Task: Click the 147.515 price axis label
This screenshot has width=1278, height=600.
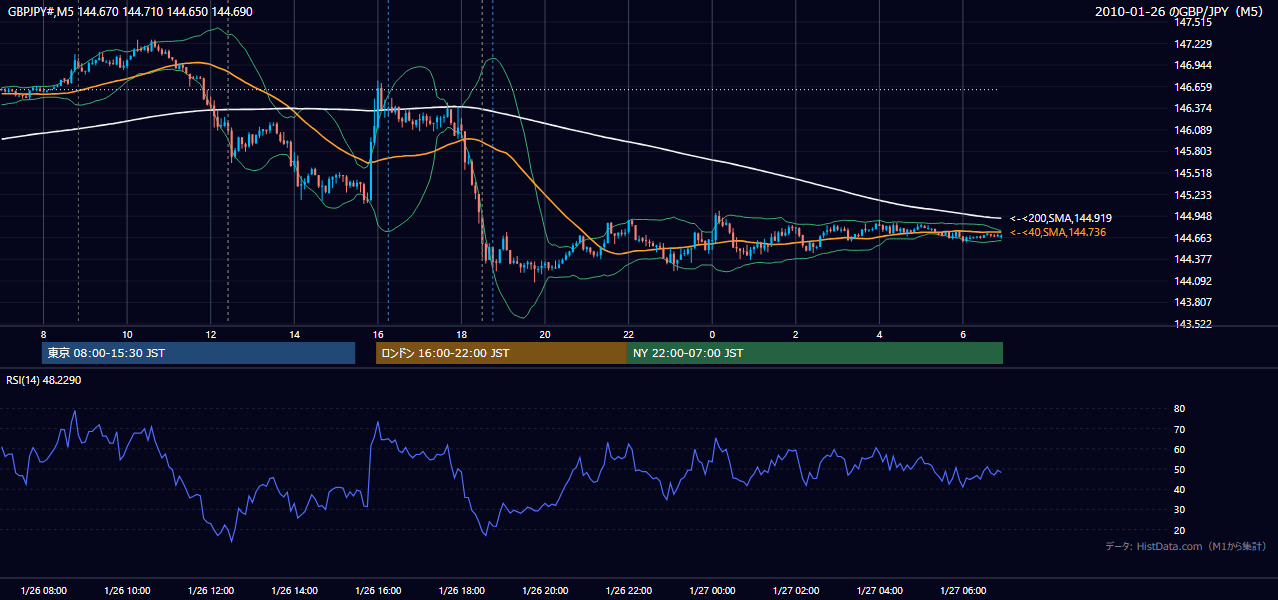Action: (1192, 23)
